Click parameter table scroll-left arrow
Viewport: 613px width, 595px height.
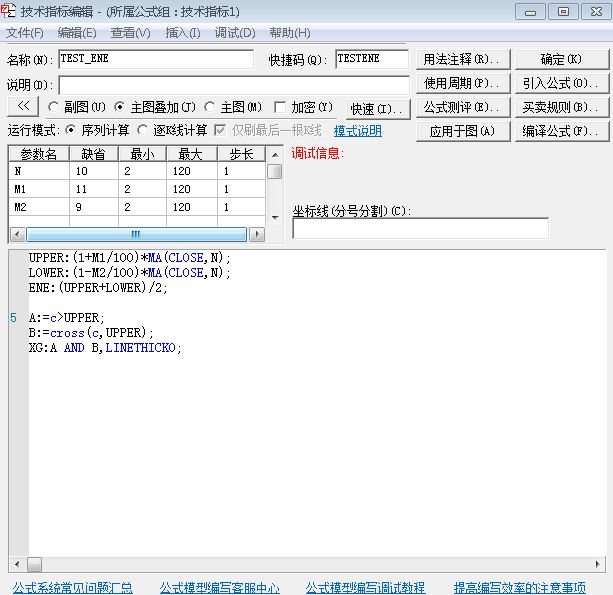click(17, 234)
